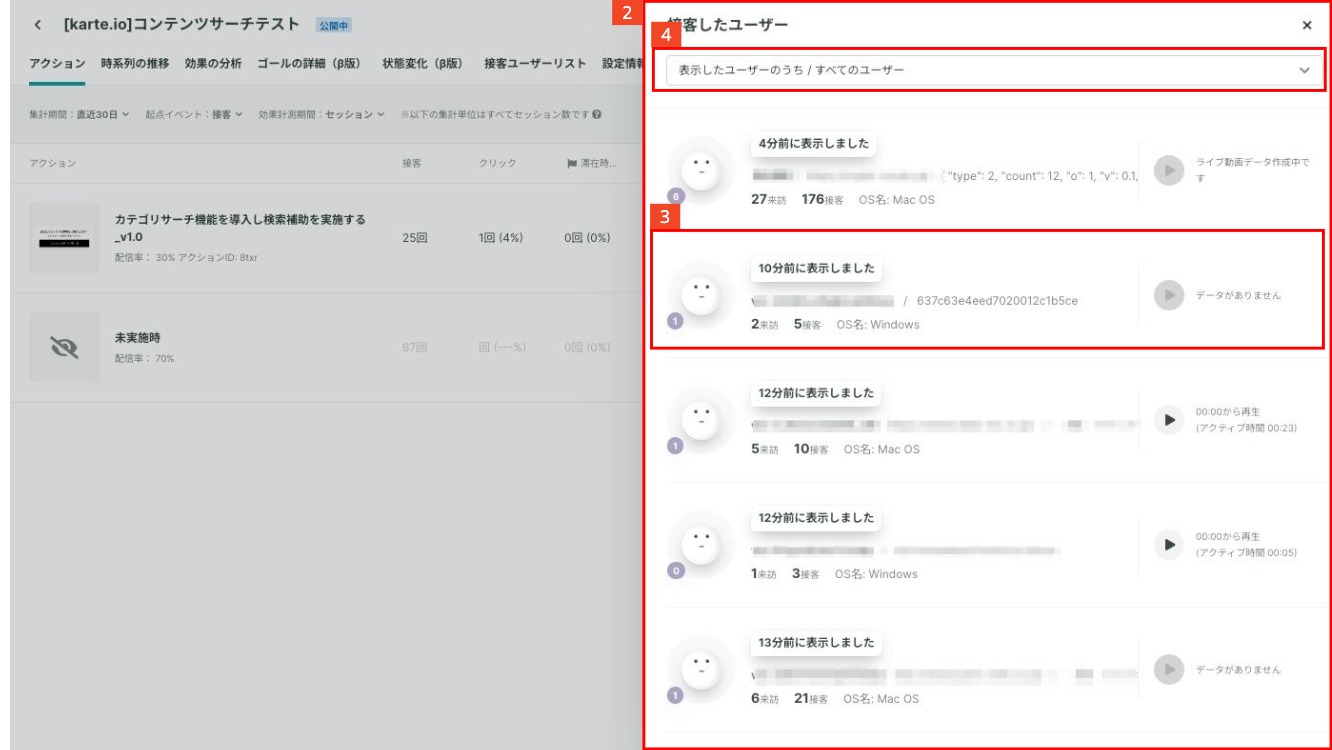Viewport: 1332px width, 750px height.
Task: Click the avatar of the 13分前 user
Action: pos(700,670)
